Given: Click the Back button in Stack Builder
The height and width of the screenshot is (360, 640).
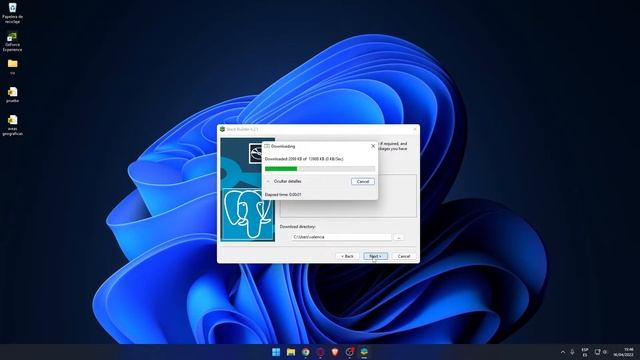Looking at the screenshot, I should point(347,256).
